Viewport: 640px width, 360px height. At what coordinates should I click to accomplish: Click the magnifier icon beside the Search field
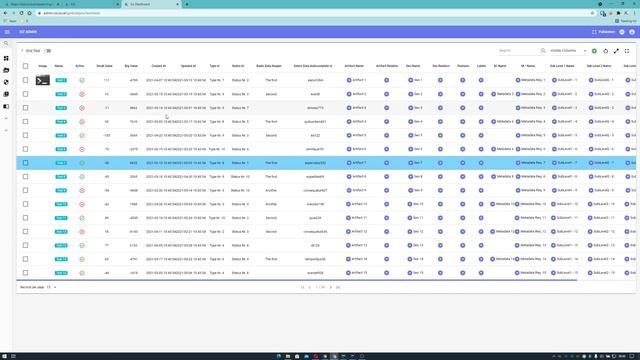tap(543, 51)
